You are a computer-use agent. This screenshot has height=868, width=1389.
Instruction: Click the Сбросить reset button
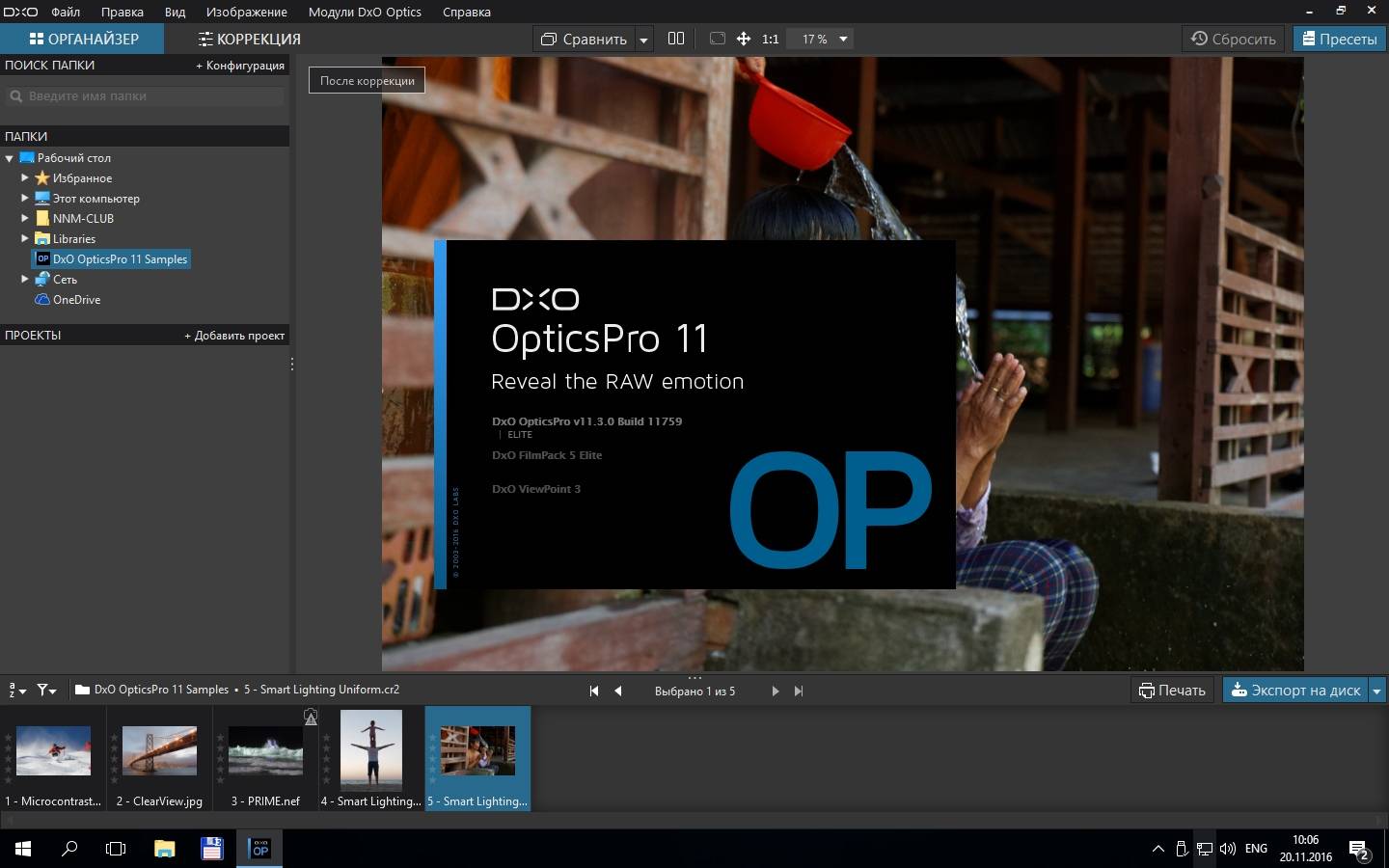tap(1233, 39)
